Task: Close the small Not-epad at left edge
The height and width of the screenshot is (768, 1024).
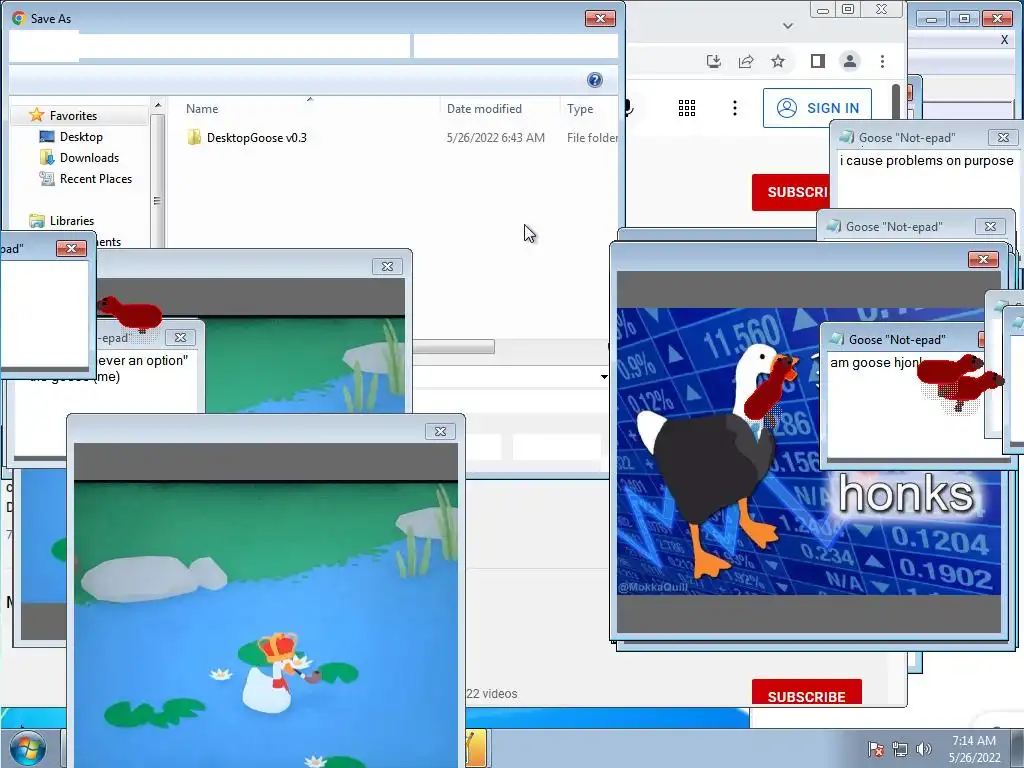Action: coord(71,248)
